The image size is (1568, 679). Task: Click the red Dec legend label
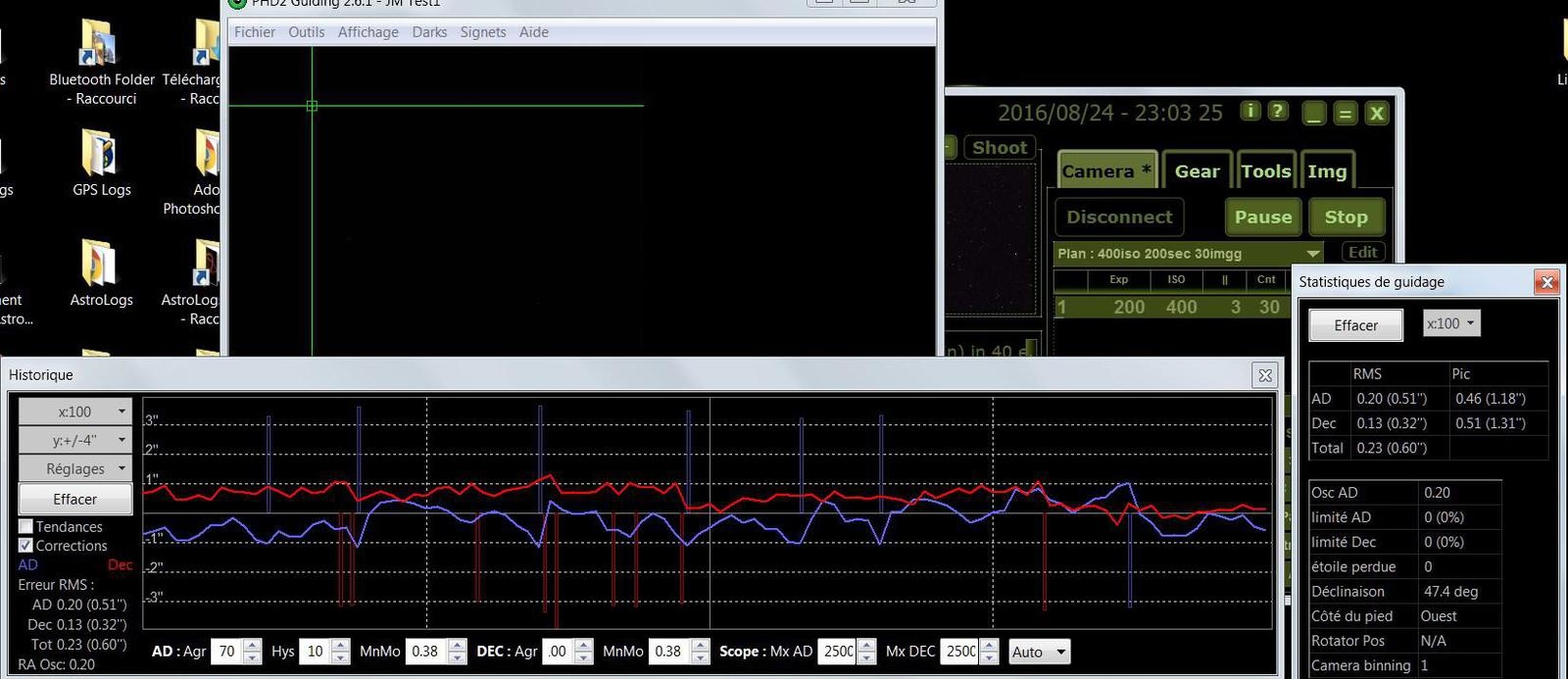120,564
